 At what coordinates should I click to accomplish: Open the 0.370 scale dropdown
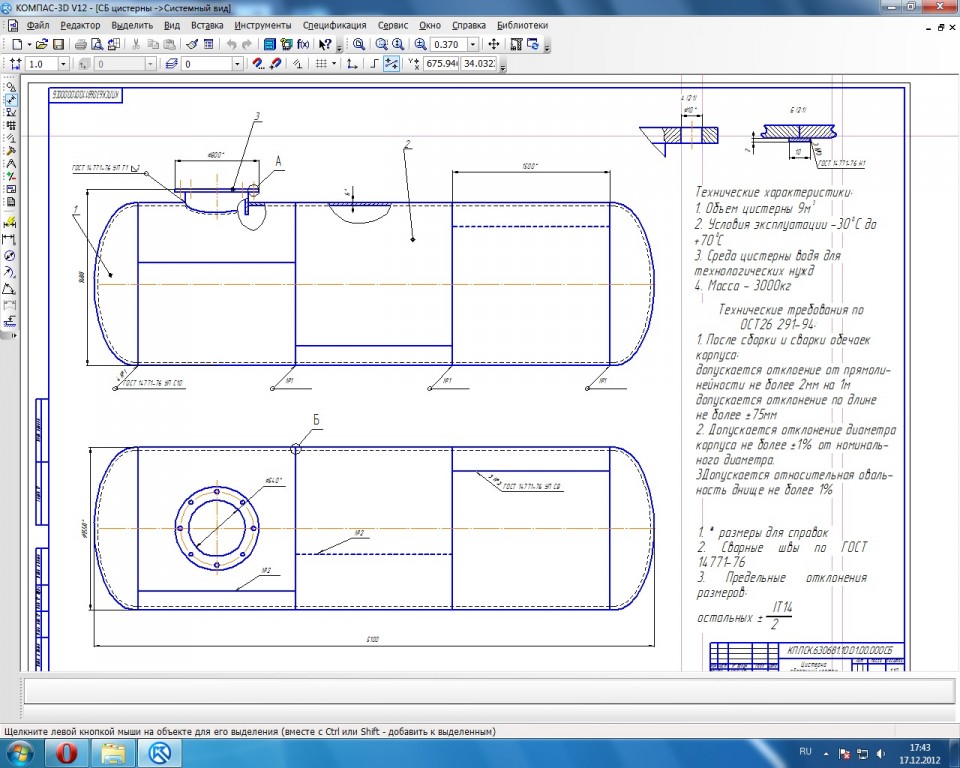[473, 44]
